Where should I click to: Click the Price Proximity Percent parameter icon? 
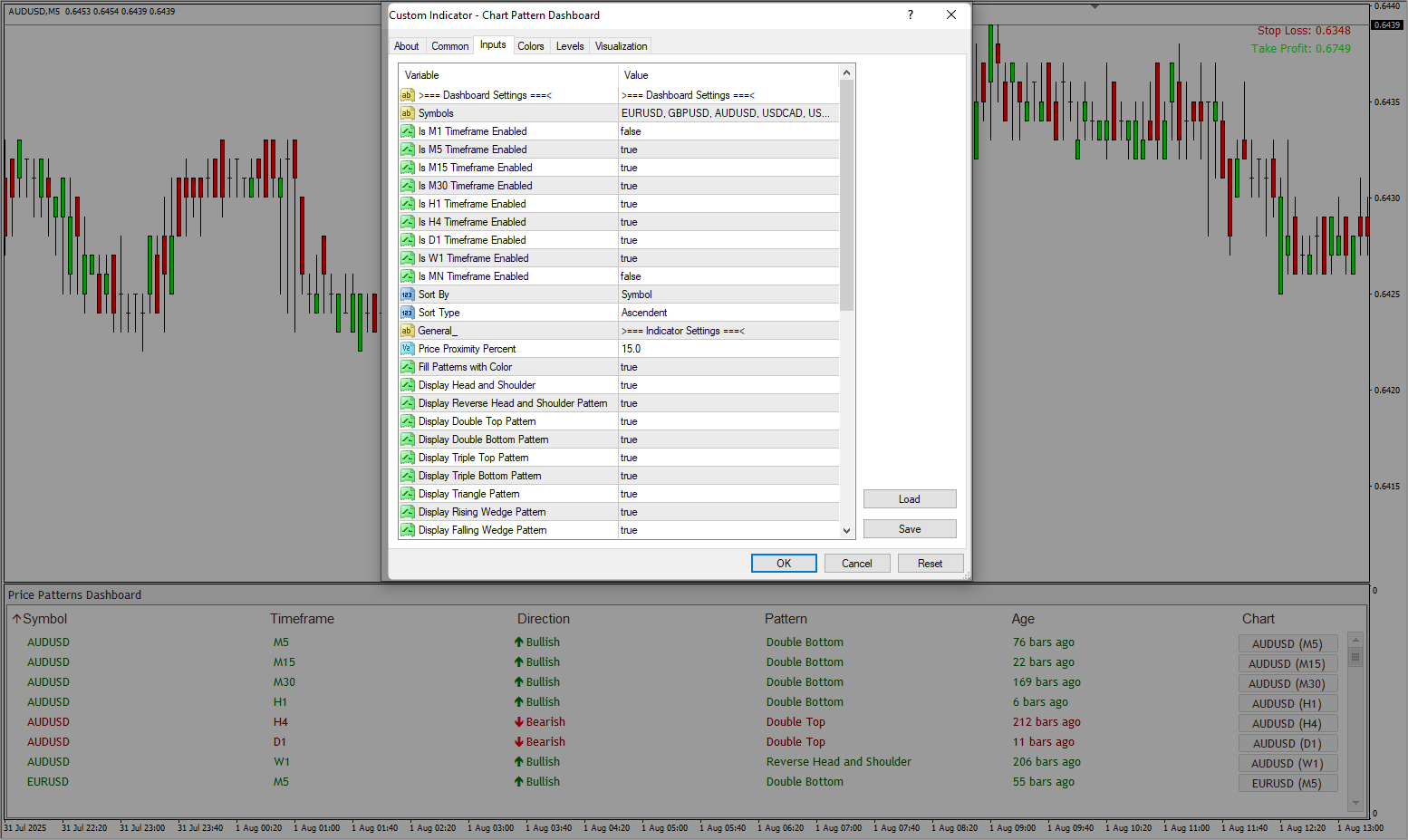coord(407,349)
